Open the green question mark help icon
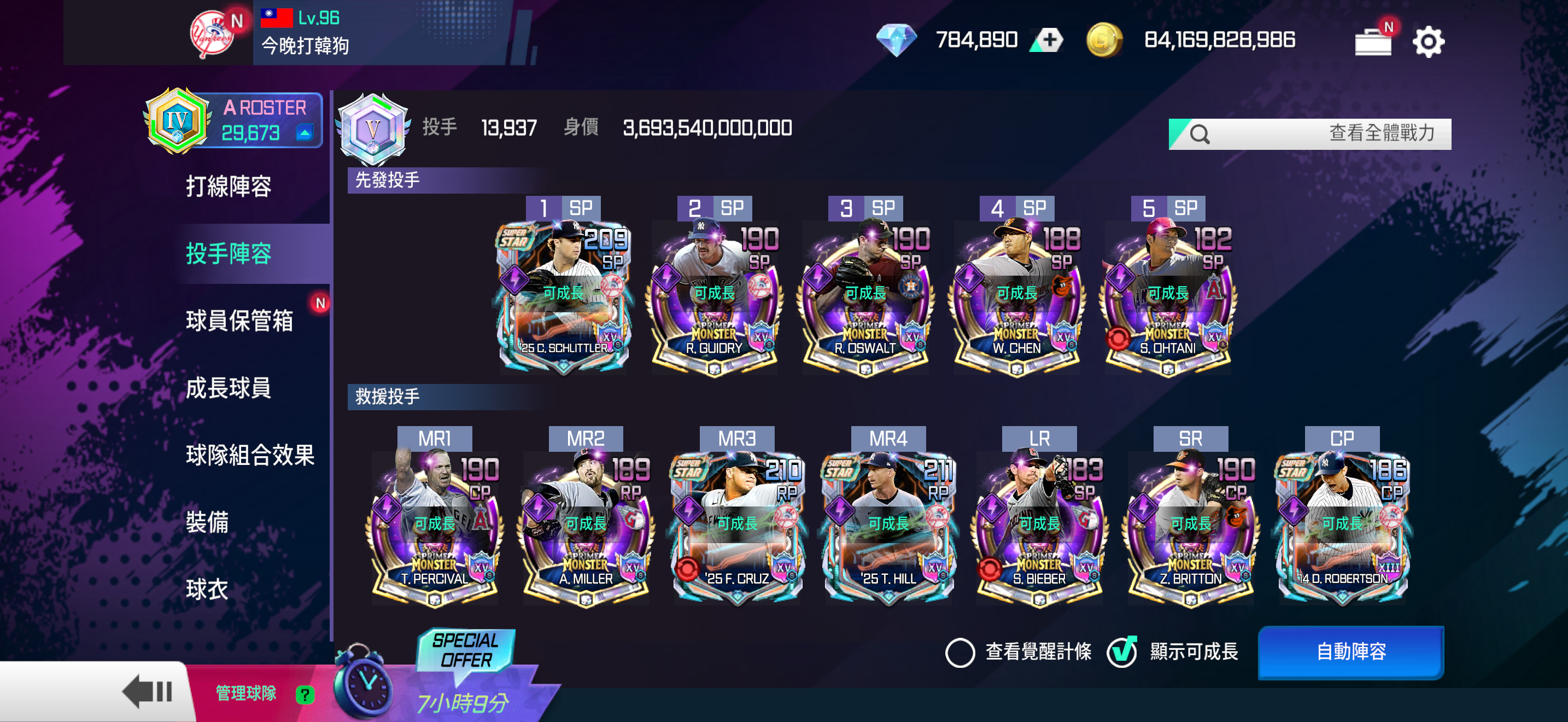This screenshot has width=1568, height=722. point(305,694)
